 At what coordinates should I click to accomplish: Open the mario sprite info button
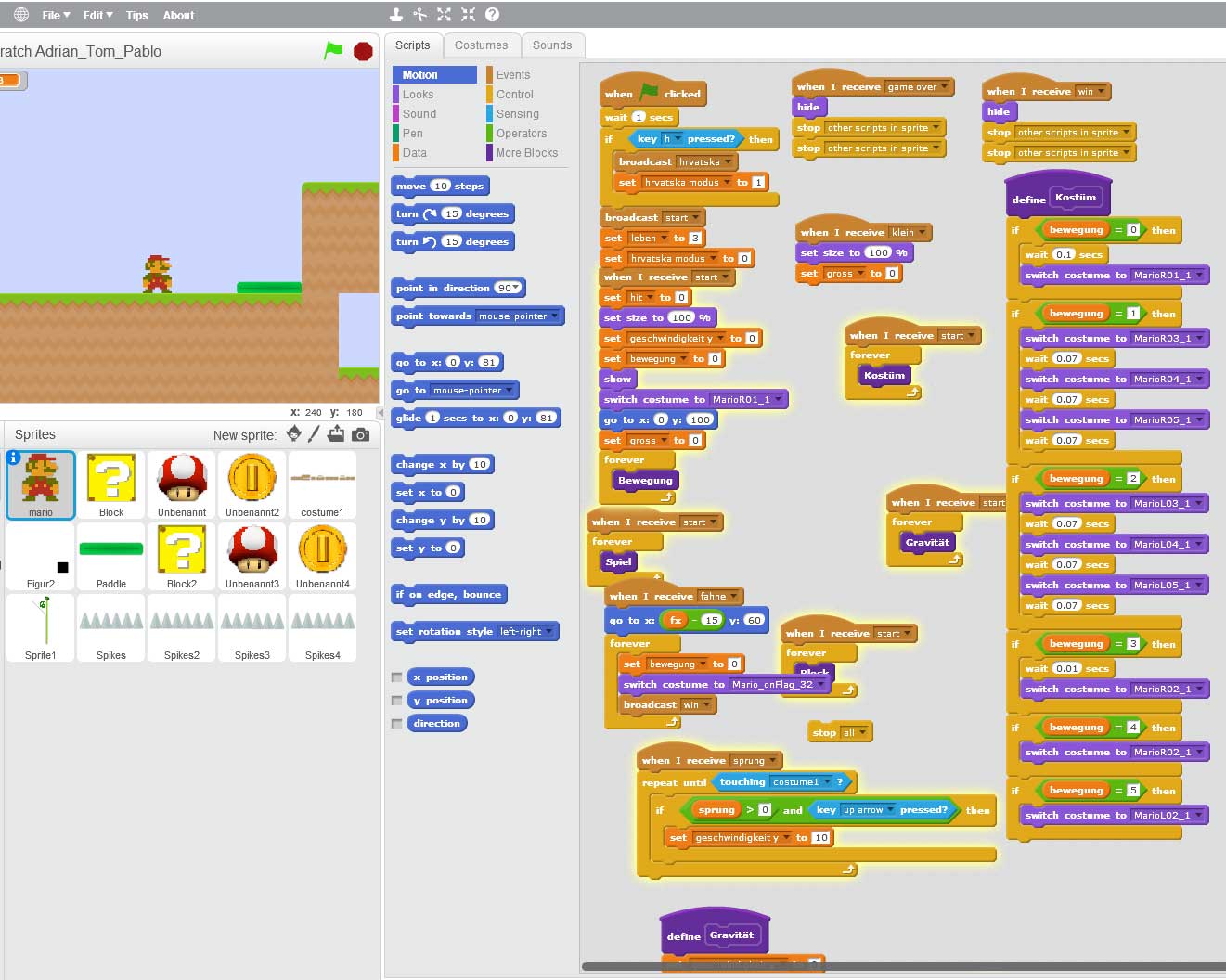tap(14, 458)
